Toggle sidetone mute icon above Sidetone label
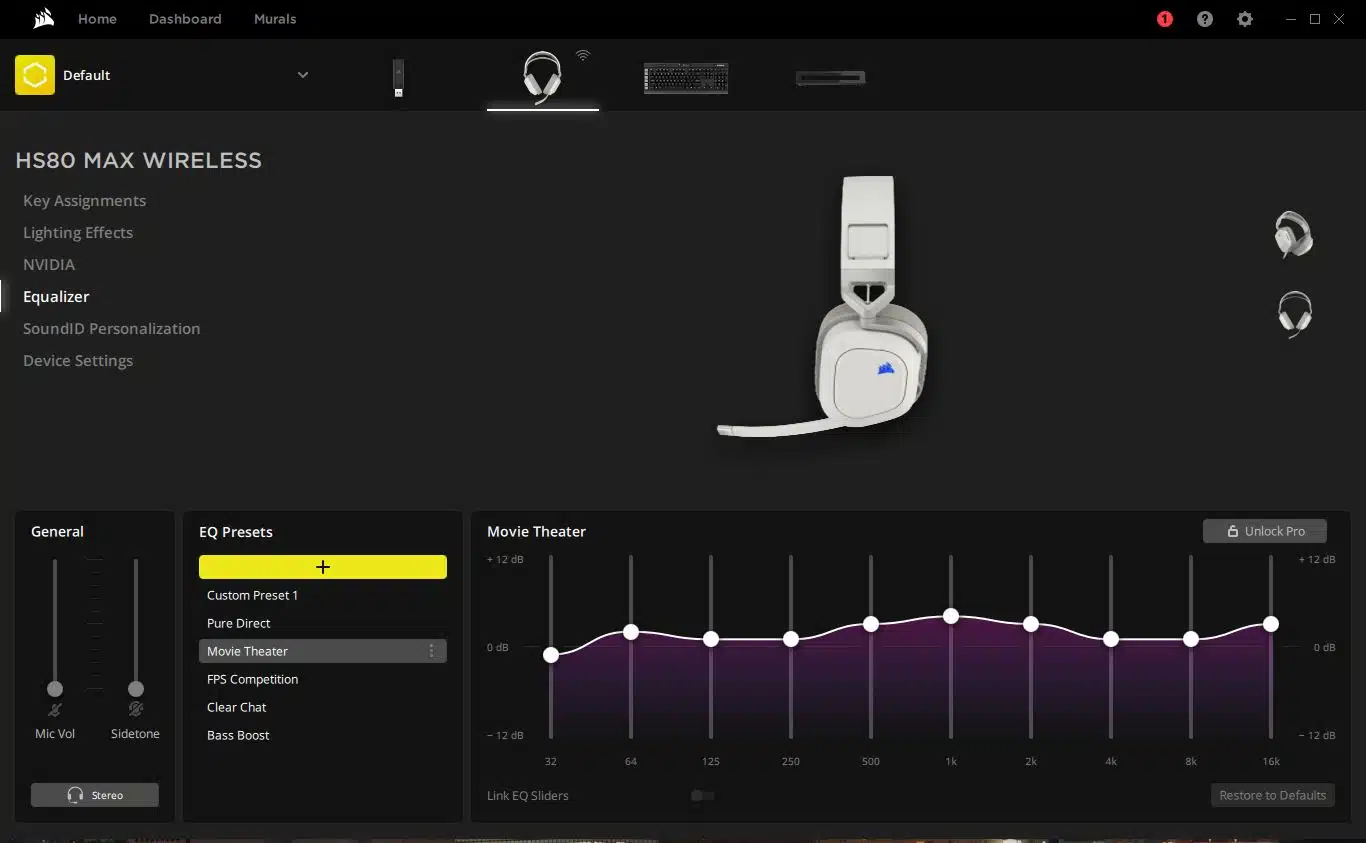This screenshot has width=1366, height=843. [136, 709]
